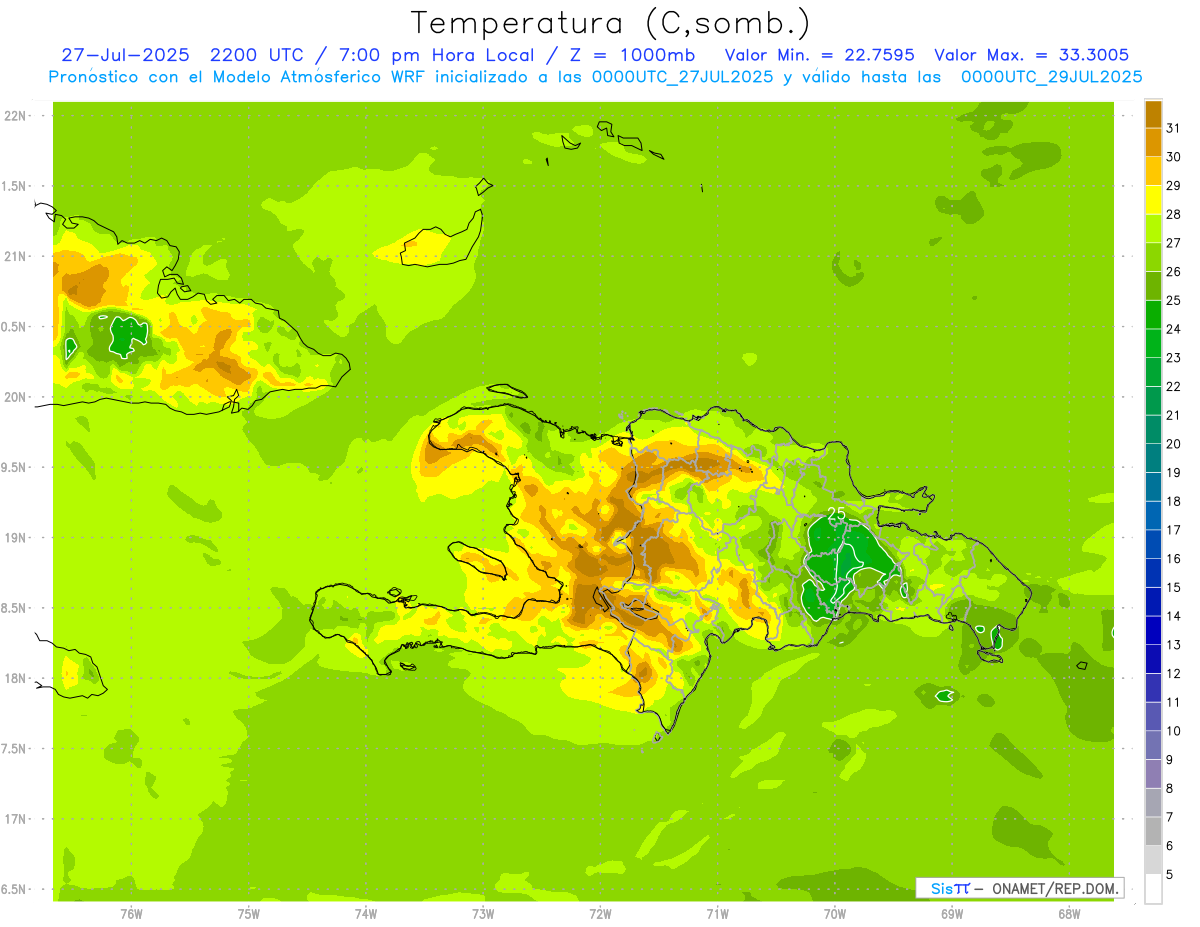Click the '25' contour label on map
This screenshot has width=1200, height=927.
836,513
